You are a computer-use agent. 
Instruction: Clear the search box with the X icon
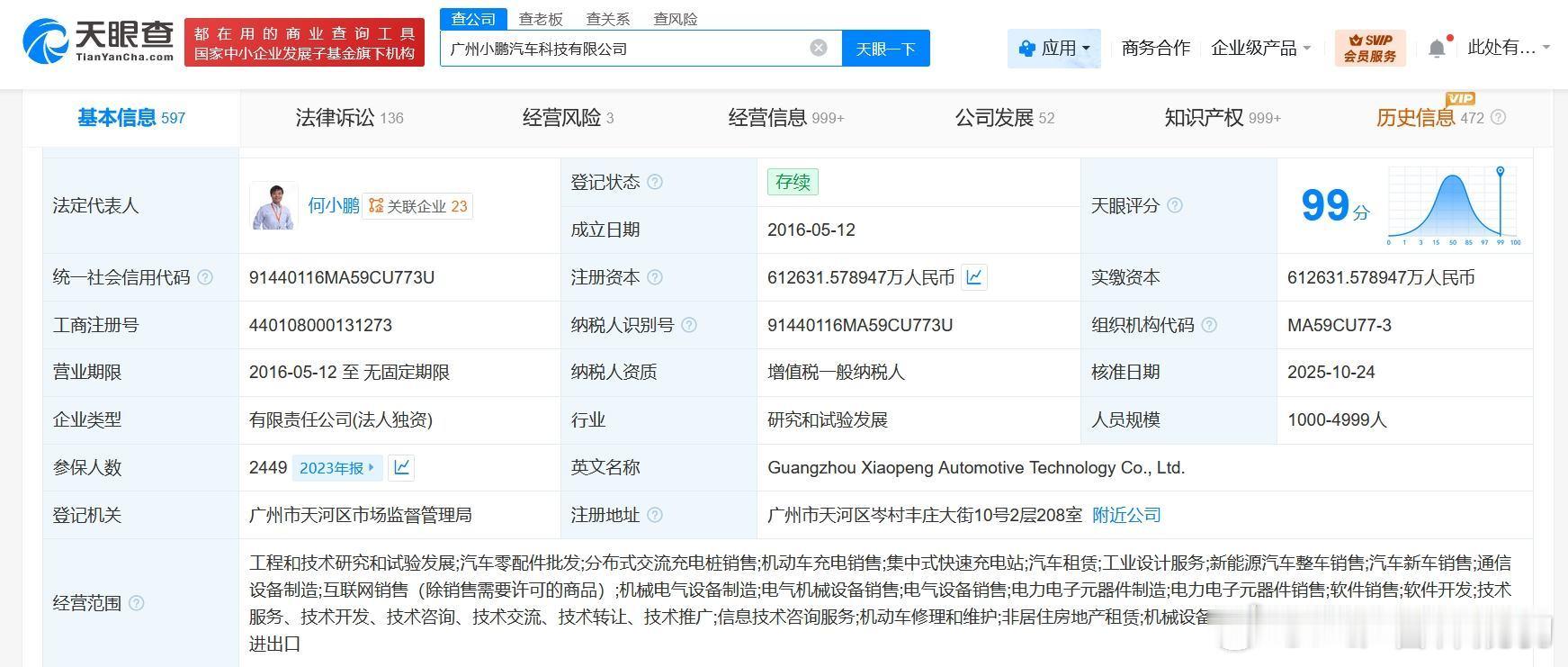tap(819, 48)
